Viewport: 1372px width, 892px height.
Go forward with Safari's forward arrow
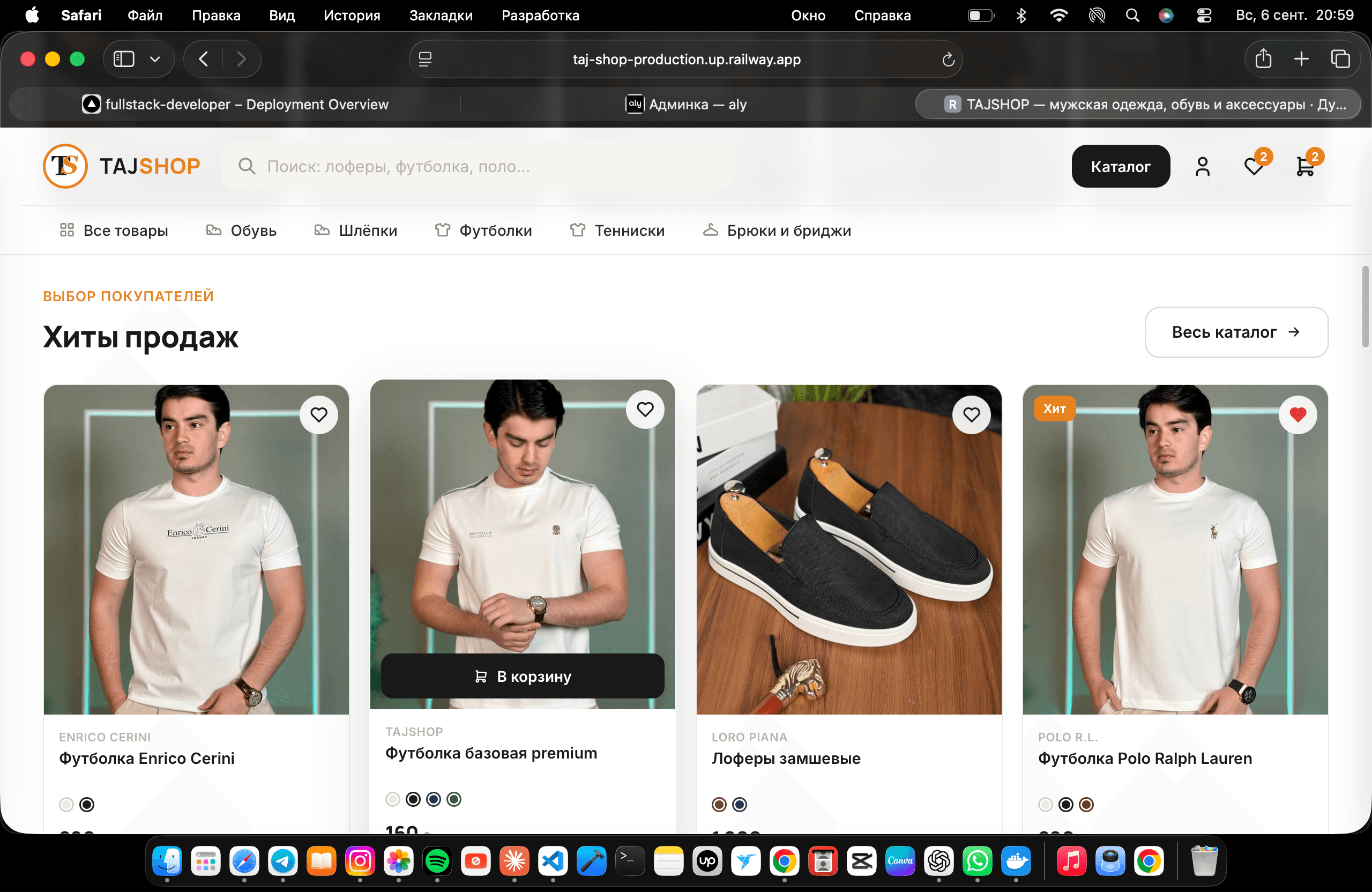click(x=242, y=59)
